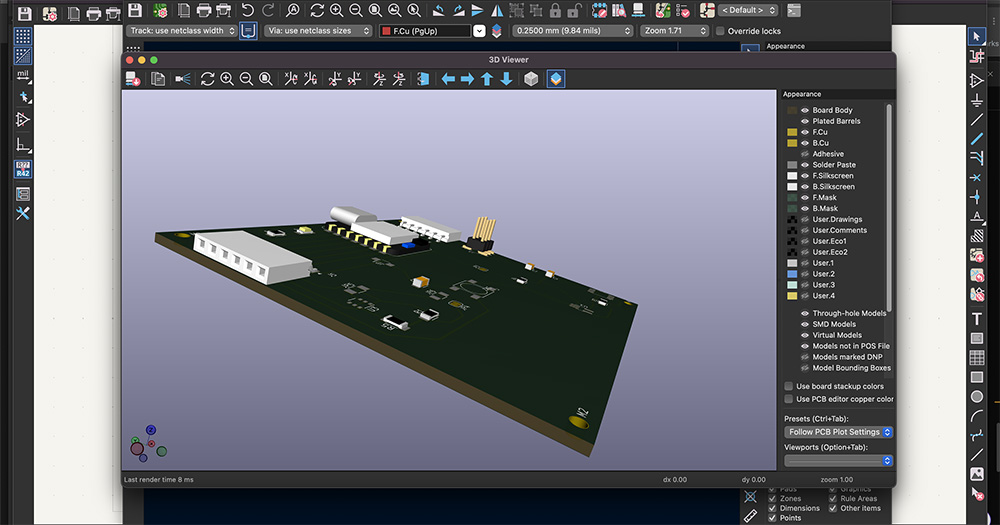
Task: Open grid size 0.2500 mm dropdown
Action: [x=573, y=31]
